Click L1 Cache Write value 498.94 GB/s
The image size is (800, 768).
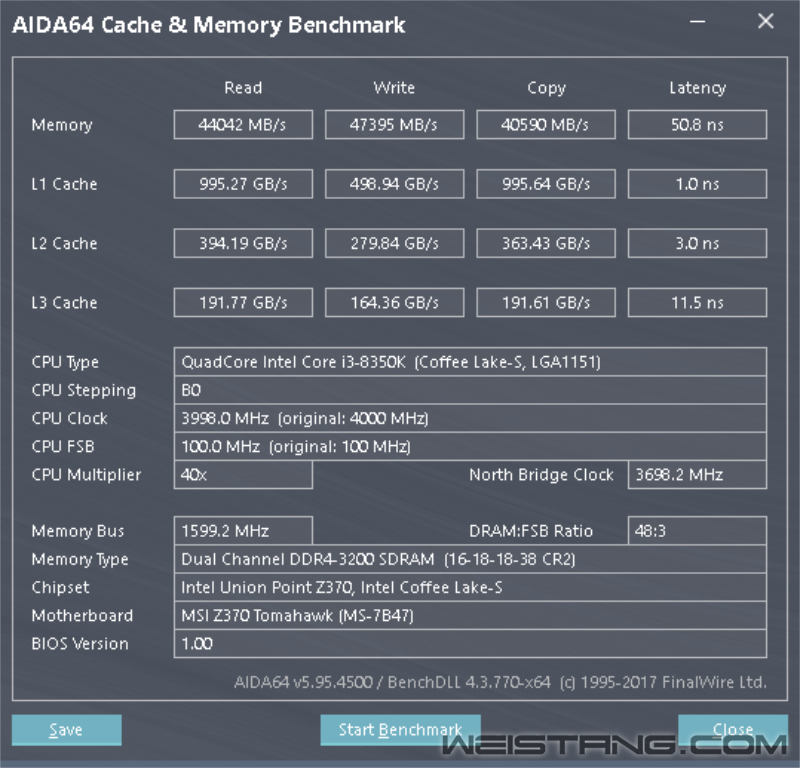click(394, 184)
